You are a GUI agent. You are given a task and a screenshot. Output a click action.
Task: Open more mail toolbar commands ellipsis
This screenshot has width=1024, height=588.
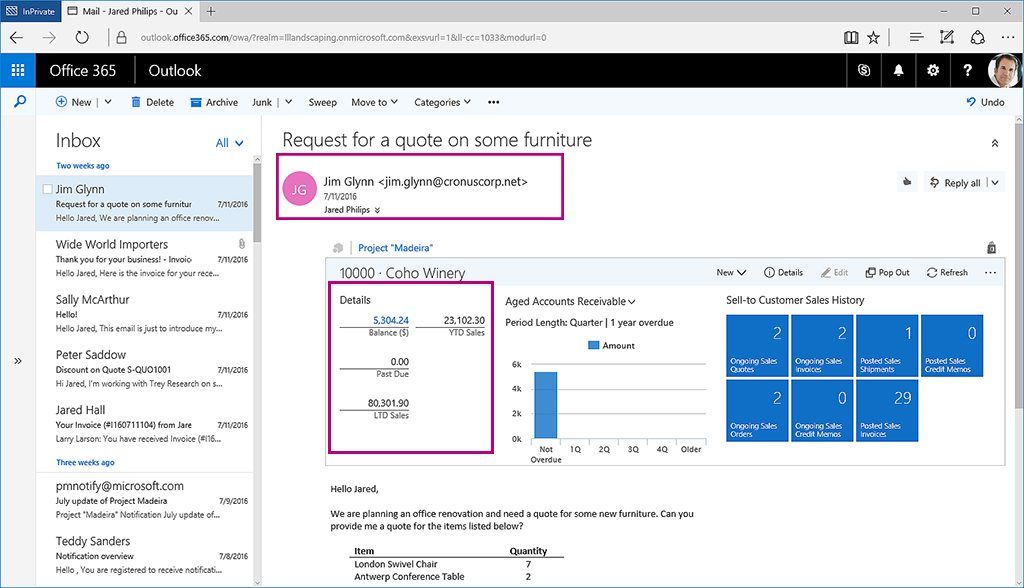click(493, 102)
